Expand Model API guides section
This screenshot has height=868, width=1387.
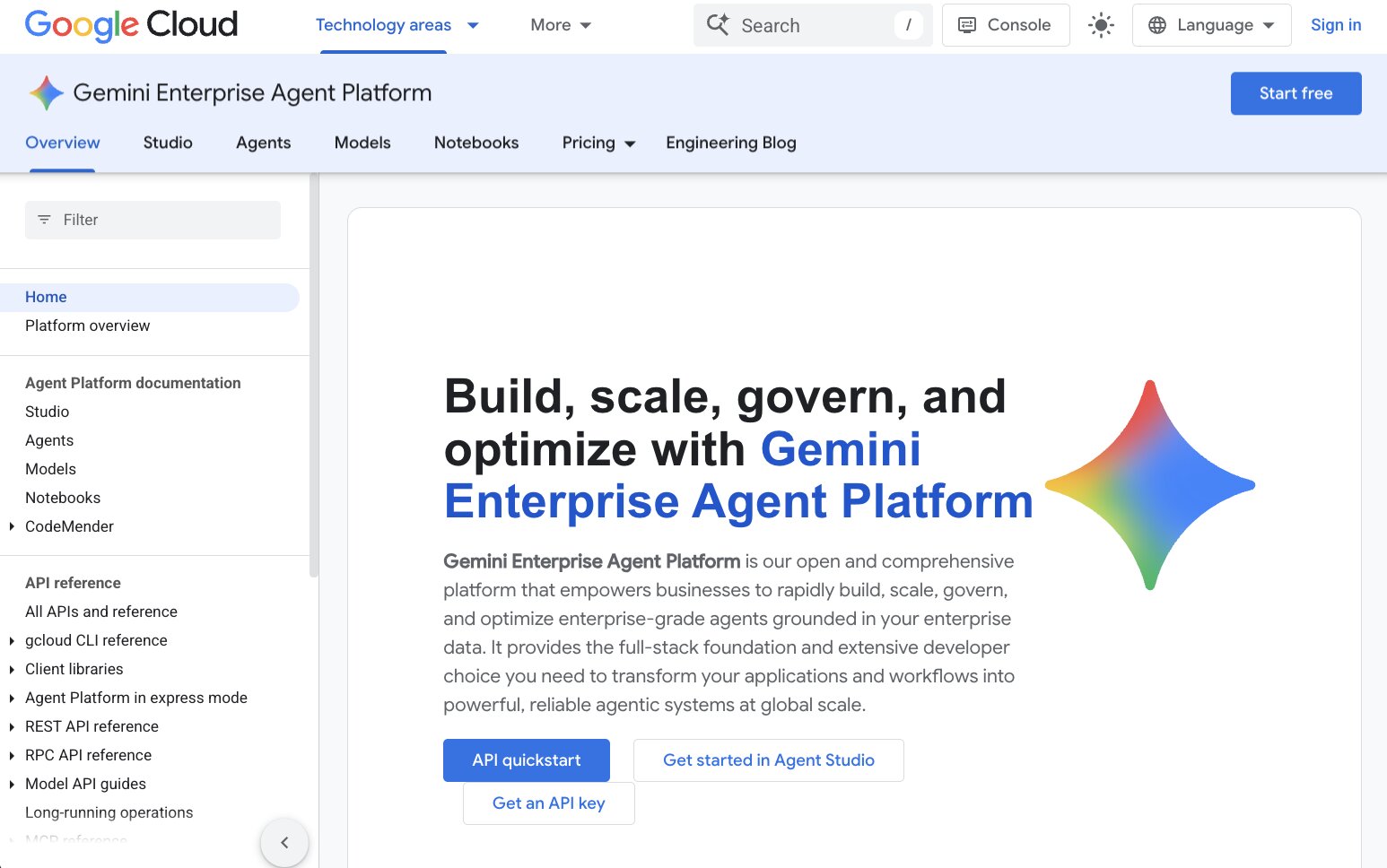click(12, 784)
